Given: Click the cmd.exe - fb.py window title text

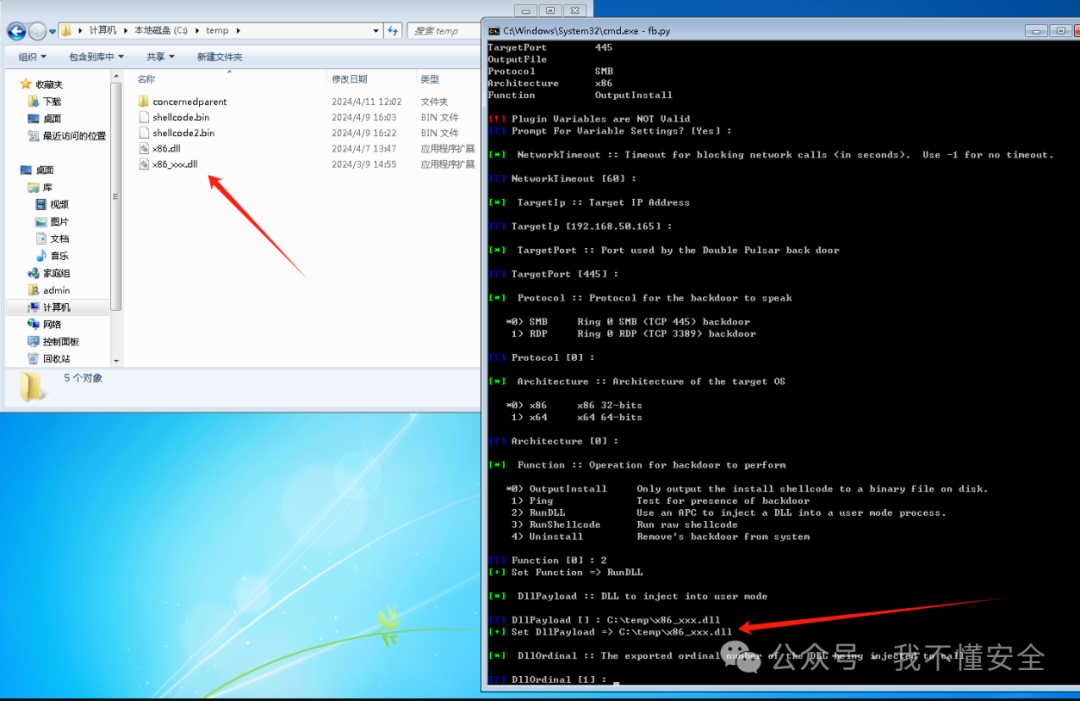Looking at the screenshot, I should 586,31.
